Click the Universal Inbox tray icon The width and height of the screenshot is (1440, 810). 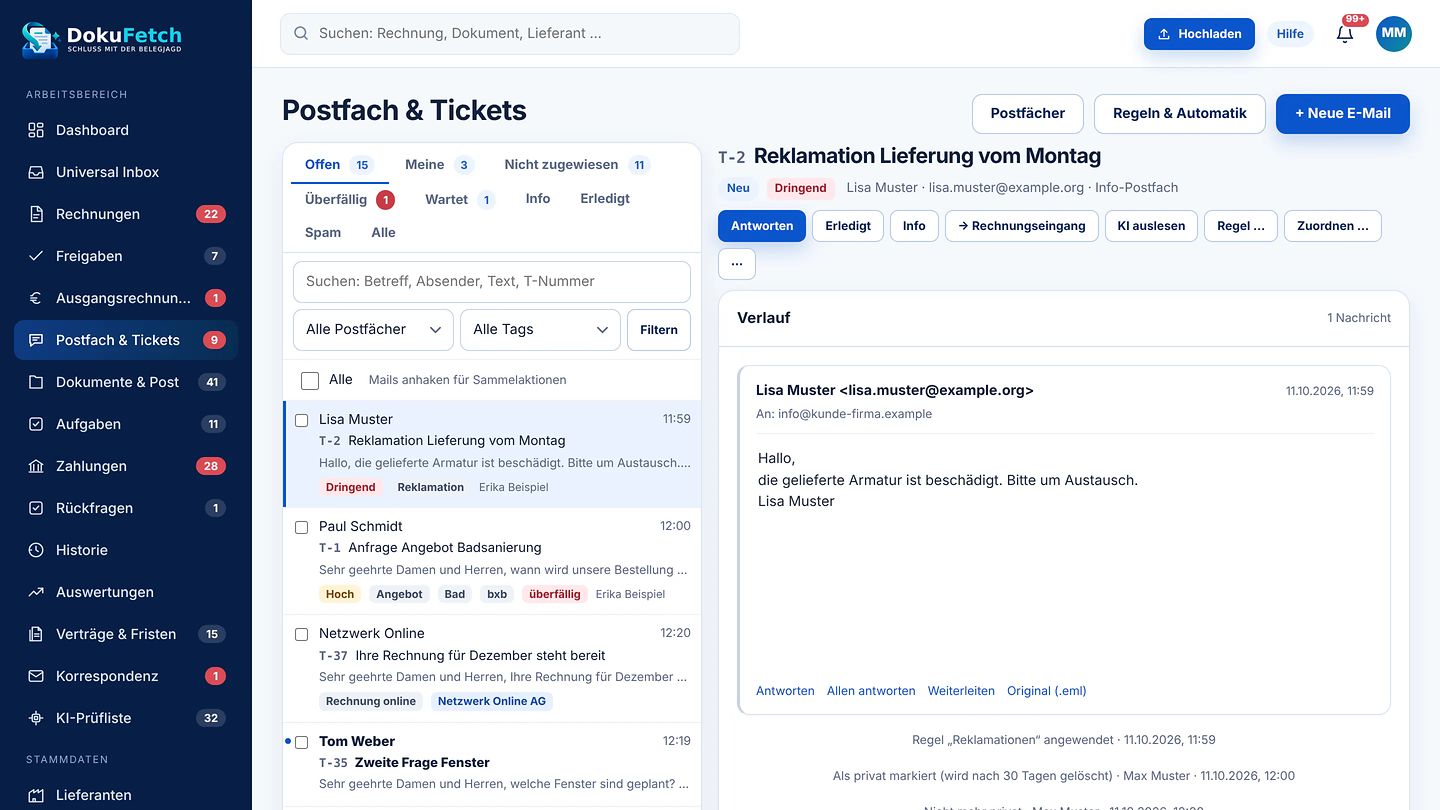[x=36, y=172]
